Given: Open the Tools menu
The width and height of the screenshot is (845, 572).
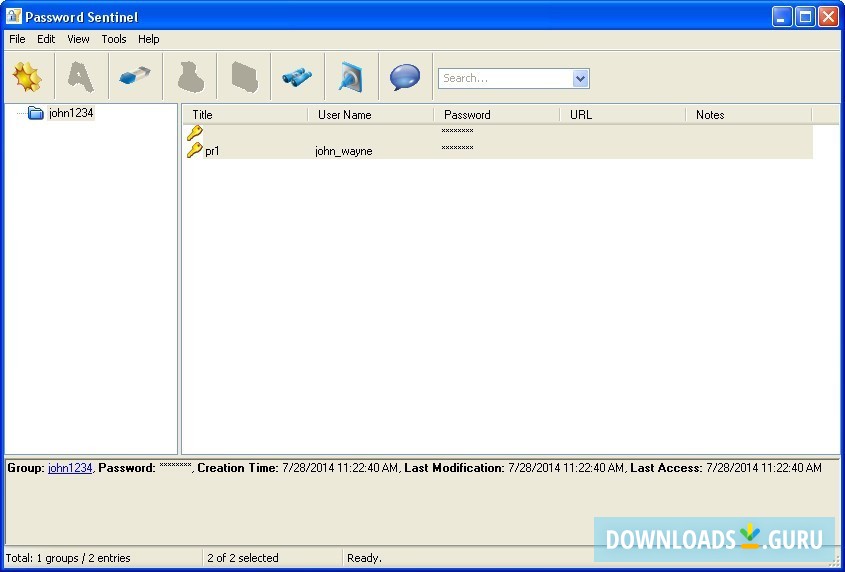Looking at the screenshot, I should point(114,39).
